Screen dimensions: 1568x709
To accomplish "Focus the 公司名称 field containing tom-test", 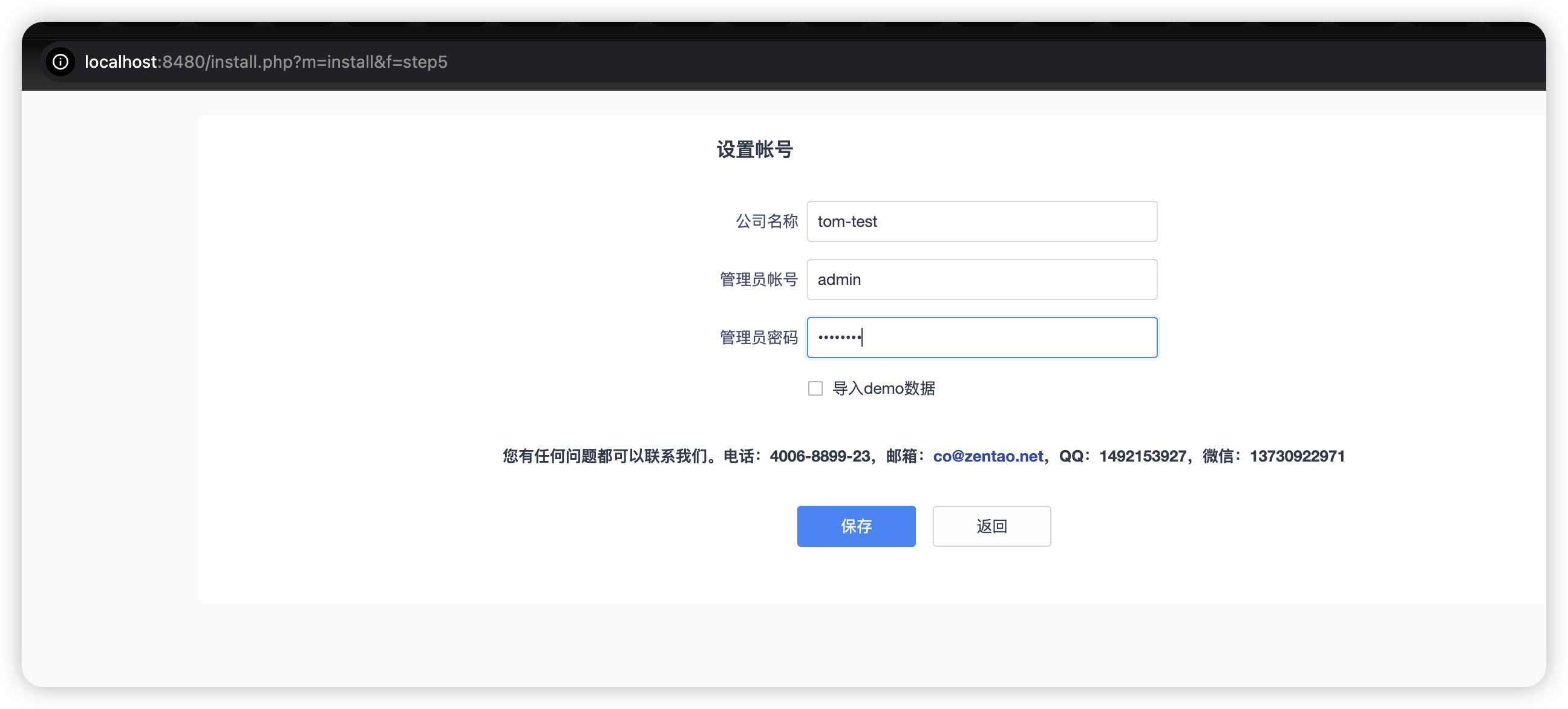I will click(x=981, y=221).
